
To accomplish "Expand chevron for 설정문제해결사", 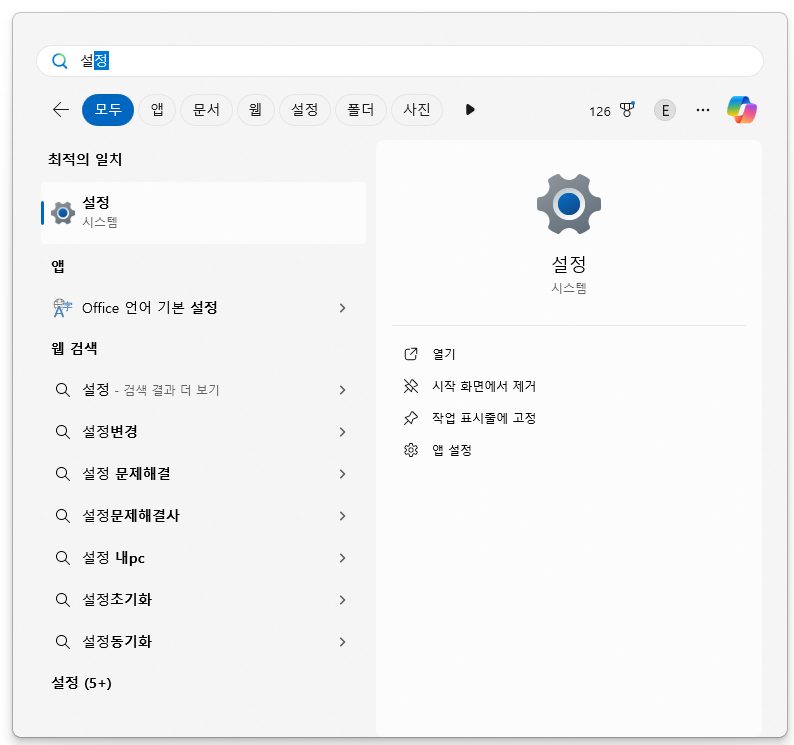I will point(343,516).
